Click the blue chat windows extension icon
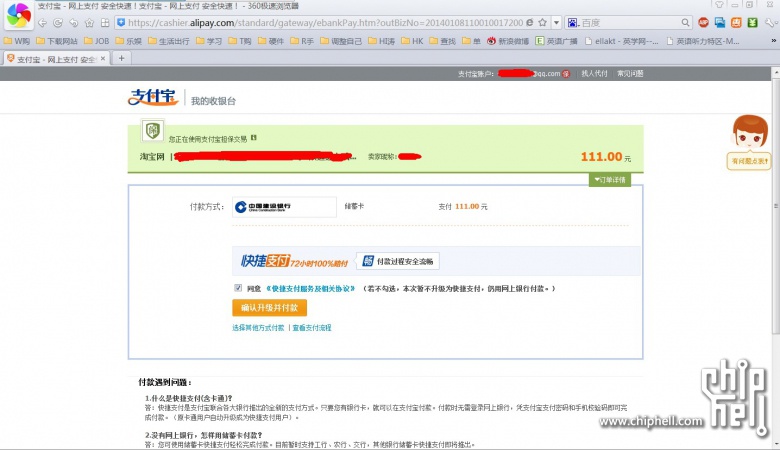Viewport: 780px width, 450px height. point(720,22)
